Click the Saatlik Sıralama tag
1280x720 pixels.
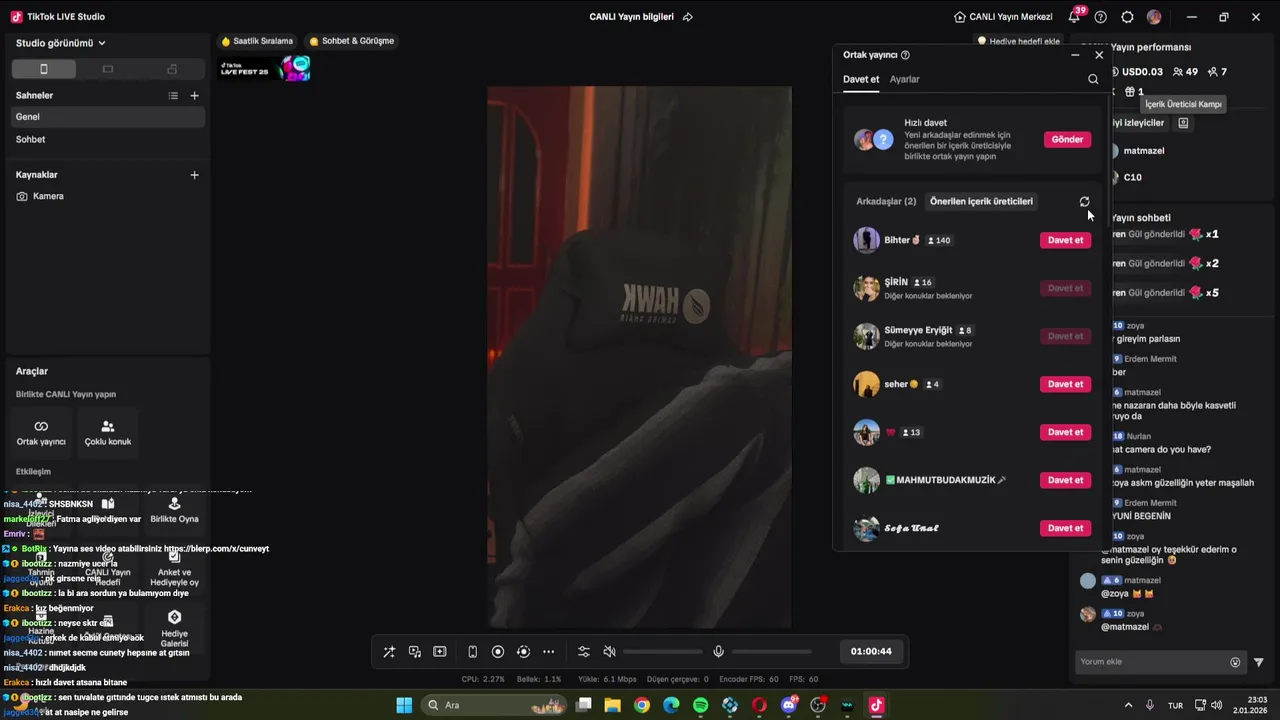click(x=257, y=41)
